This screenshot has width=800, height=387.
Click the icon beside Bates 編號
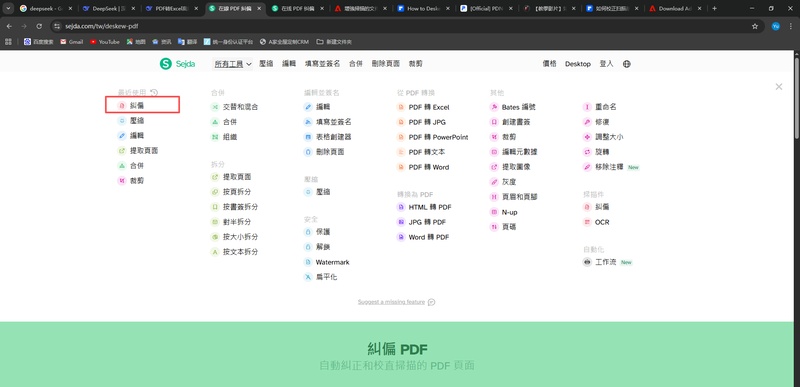pos(494,107)
